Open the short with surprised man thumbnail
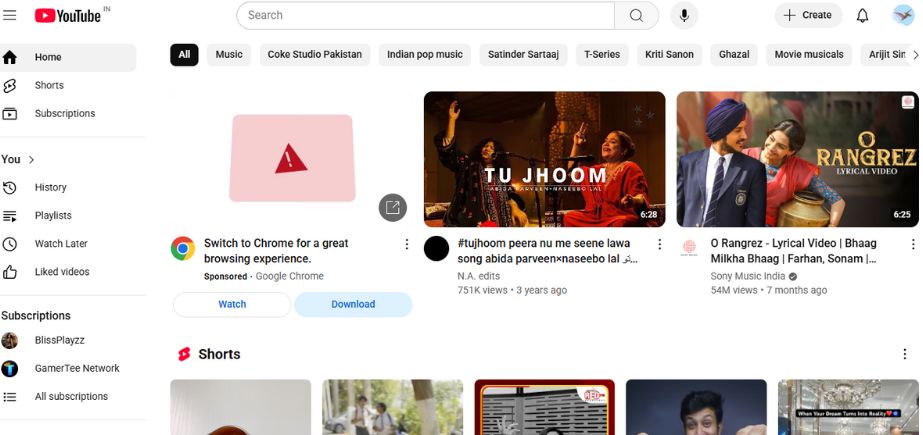The width and height of the screenshot is (923, 435). point(696,407)
